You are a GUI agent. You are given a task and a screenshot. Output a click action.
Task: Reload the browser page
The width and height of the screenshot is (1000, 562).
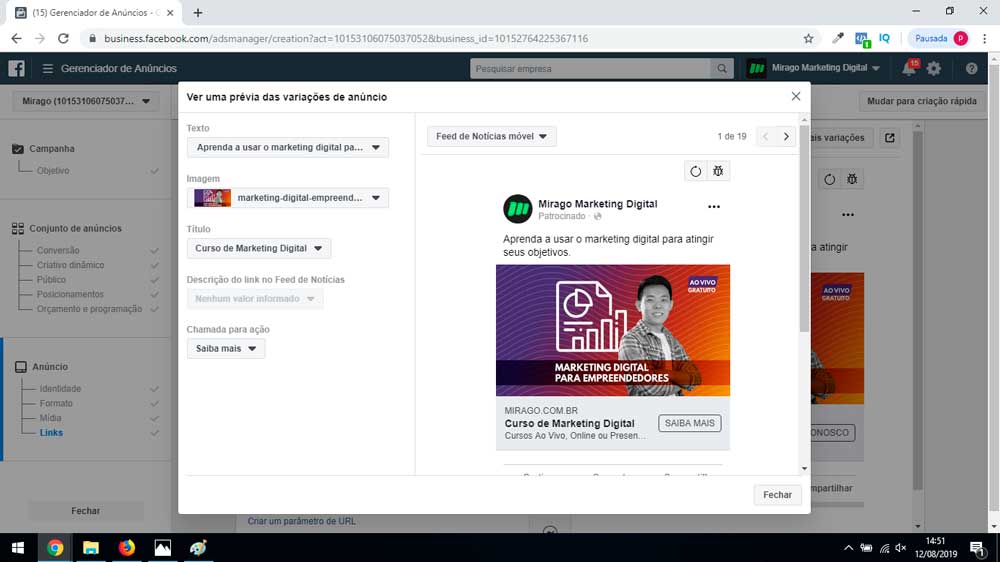coord(63,38)
